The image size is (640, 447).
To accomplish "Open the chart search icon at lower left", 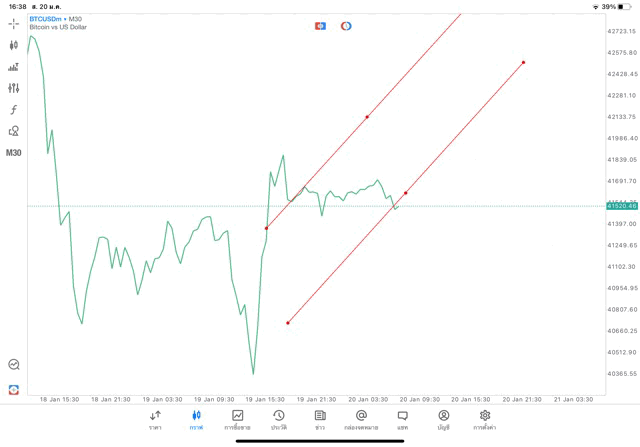I will click(x=14, y=366).
